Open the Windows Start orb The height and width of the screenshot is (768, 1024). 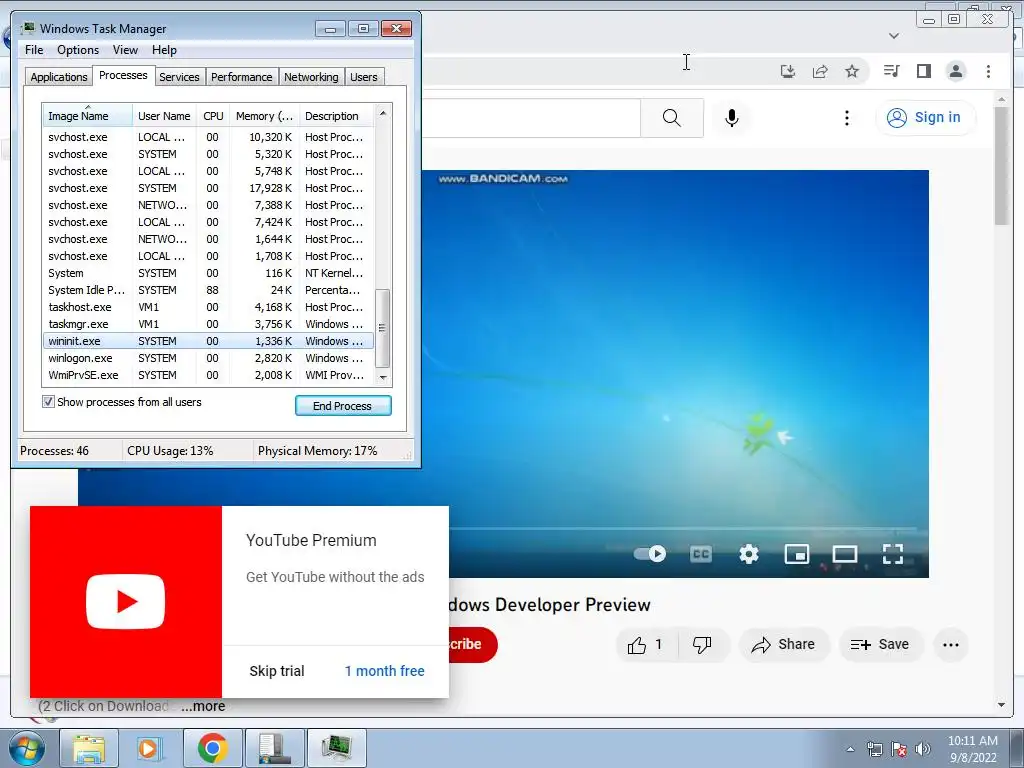27,748
